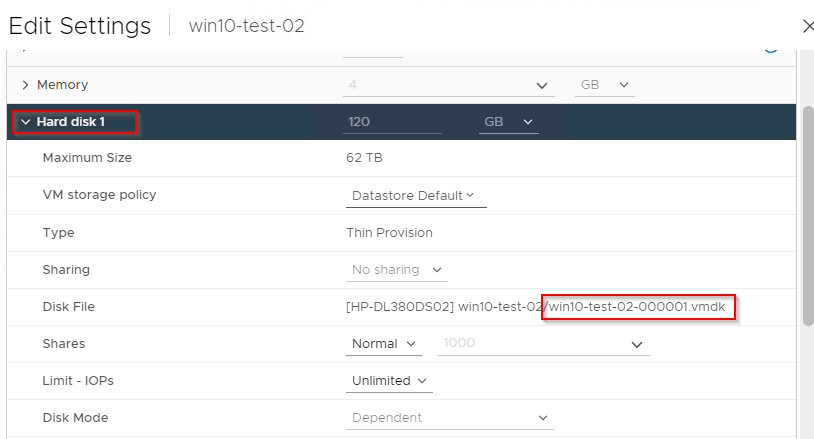The width and height of the screenshot is (814, 439).
Task: Collapse the Hard disk 1 section
Action: [25, 122]
